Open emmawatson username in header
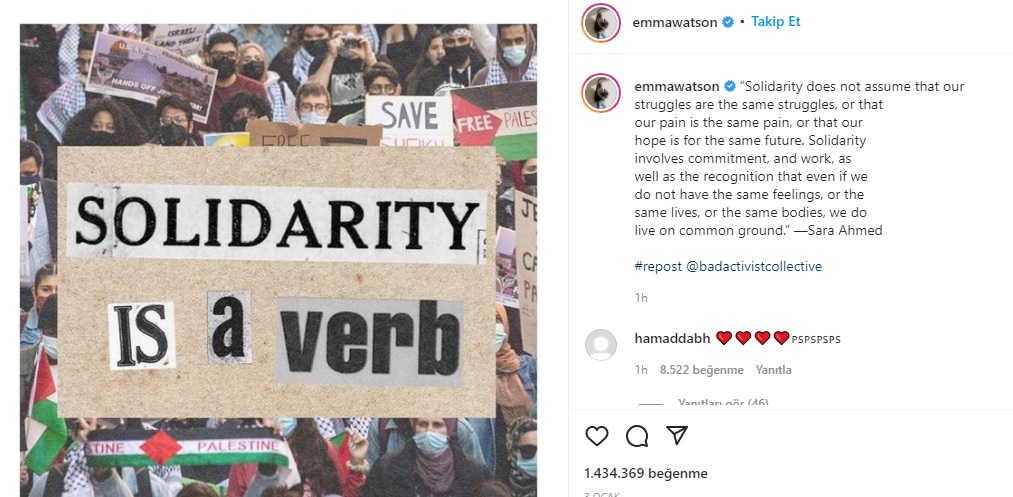Image resolution: width=1013 pixels, height=497 pixels. pyautogui.click(x=674, y=22)
